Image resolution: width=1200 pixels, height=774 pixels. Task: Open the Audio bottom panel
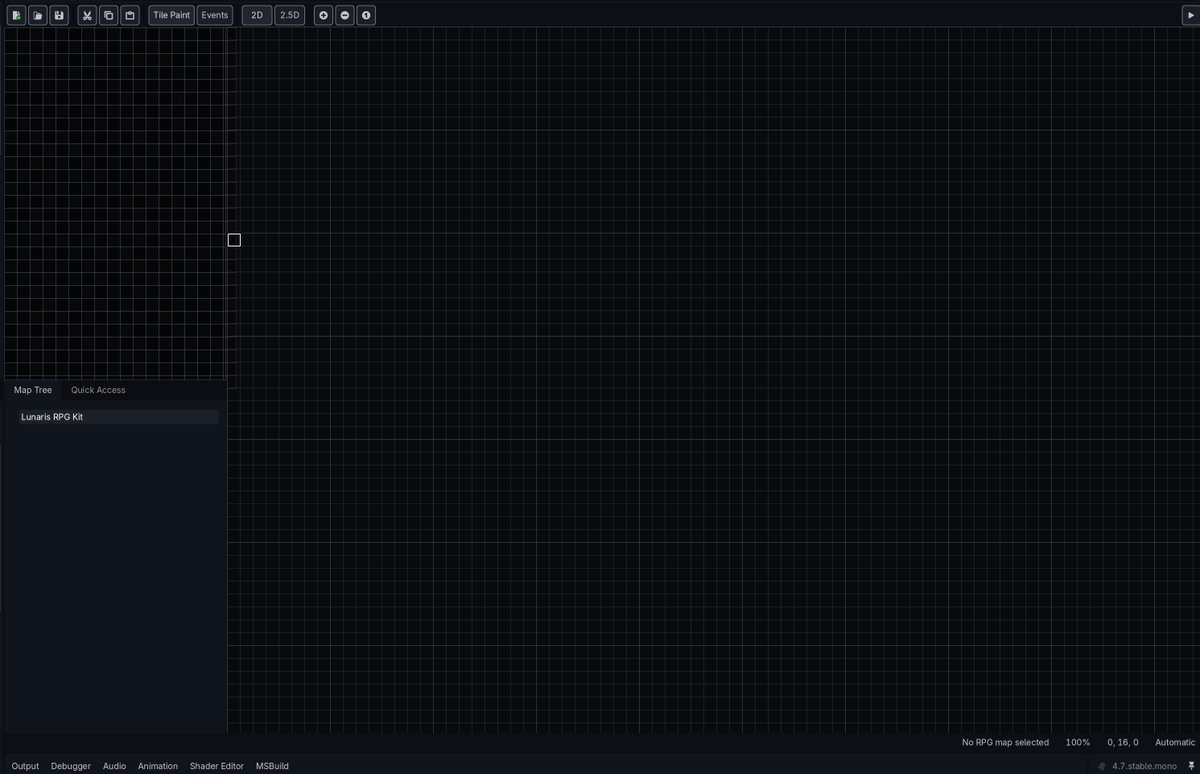(114, 766)
